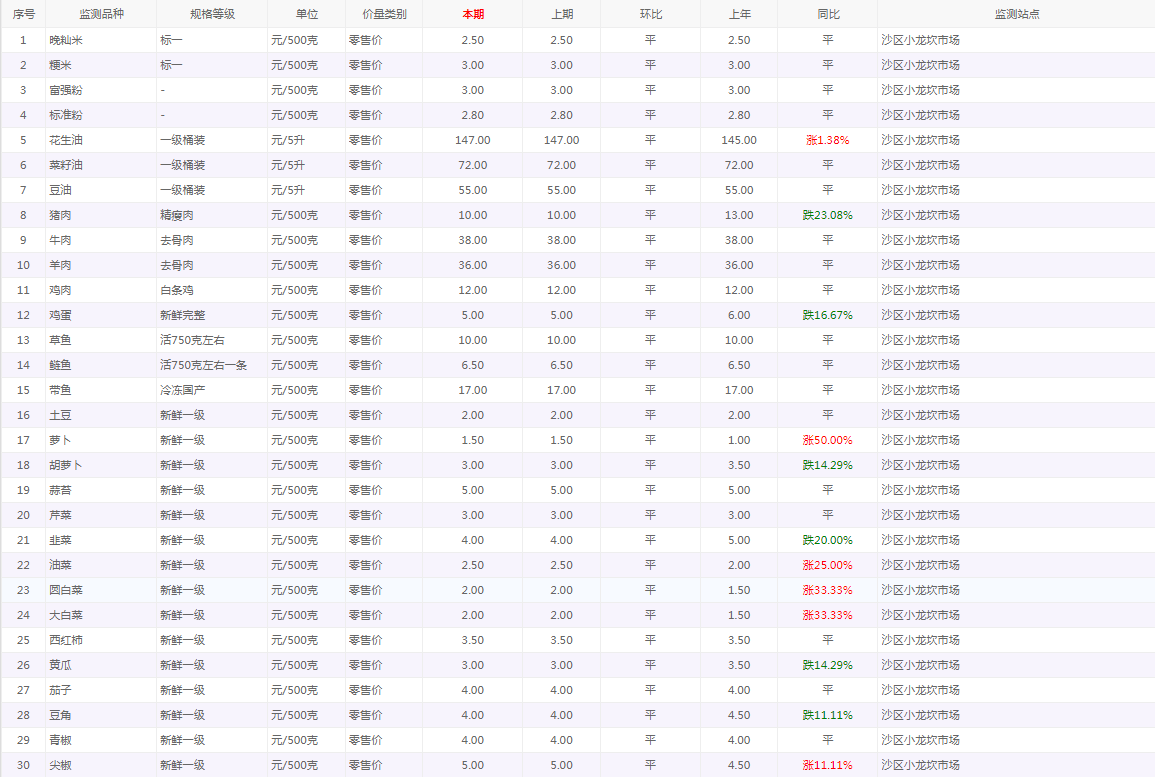Viewport: 1155px width, 777px height.
Task: Click the 跌23.08% cell in 猪肉 row
Action: [827, 215]
